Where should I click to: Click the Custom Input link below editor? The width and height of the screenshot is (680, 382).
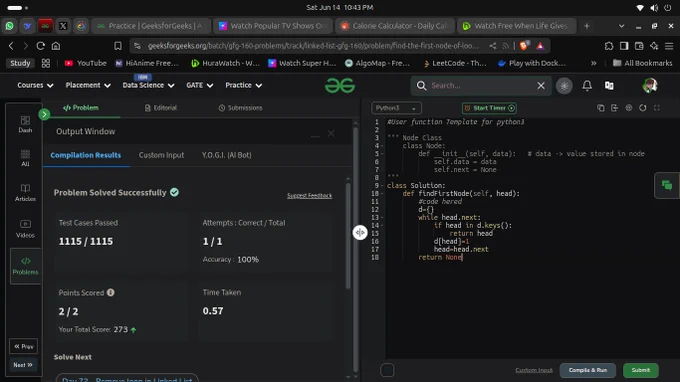(534, 370)
